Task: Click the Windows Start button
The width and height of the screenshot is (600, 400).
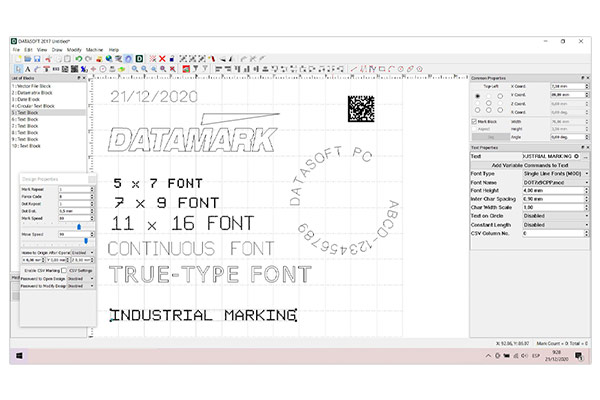Action: tap(19, 356)
